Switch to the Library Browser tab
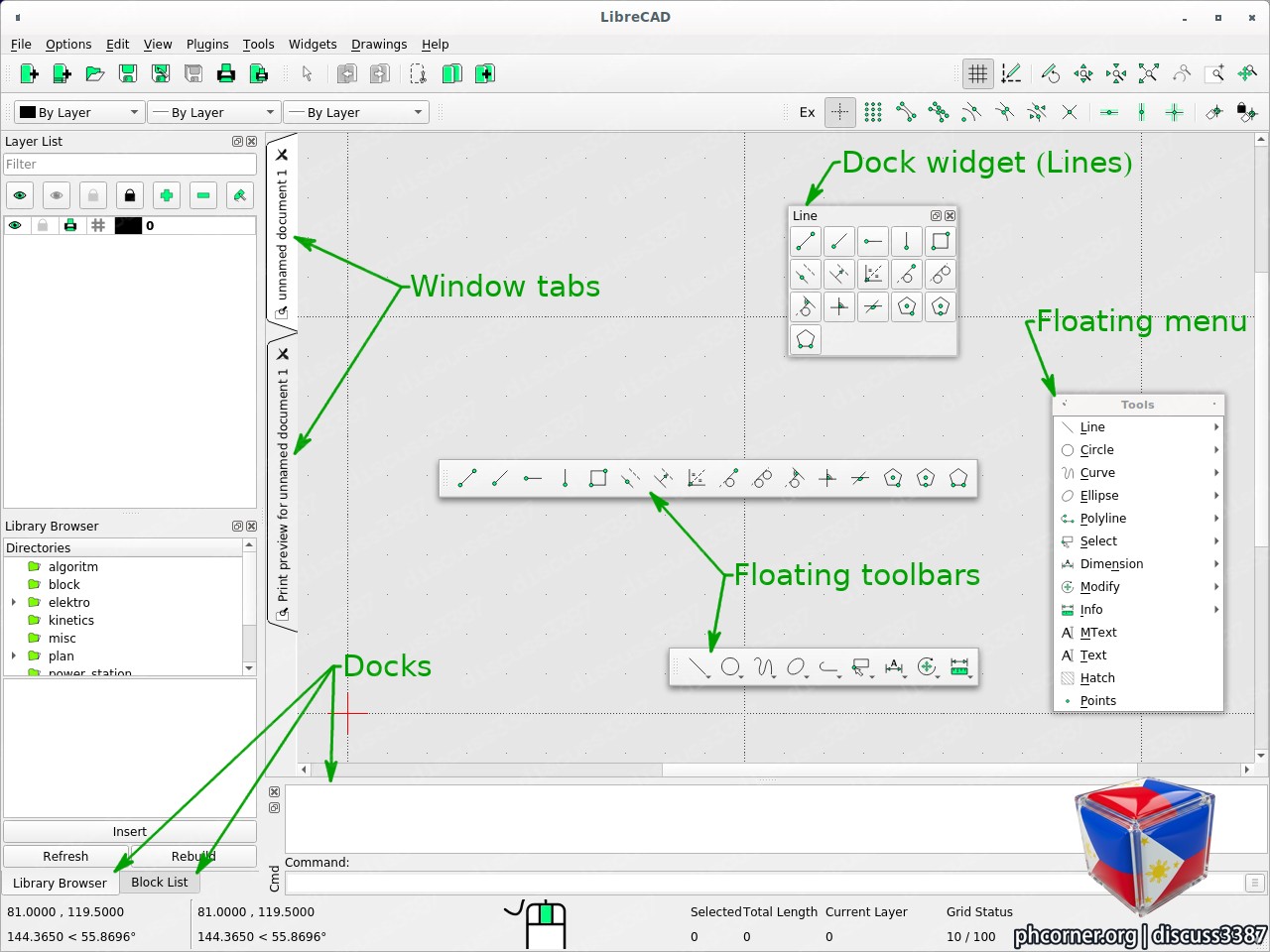This screenshot has height=952, width=1270. tap(60, 883)
